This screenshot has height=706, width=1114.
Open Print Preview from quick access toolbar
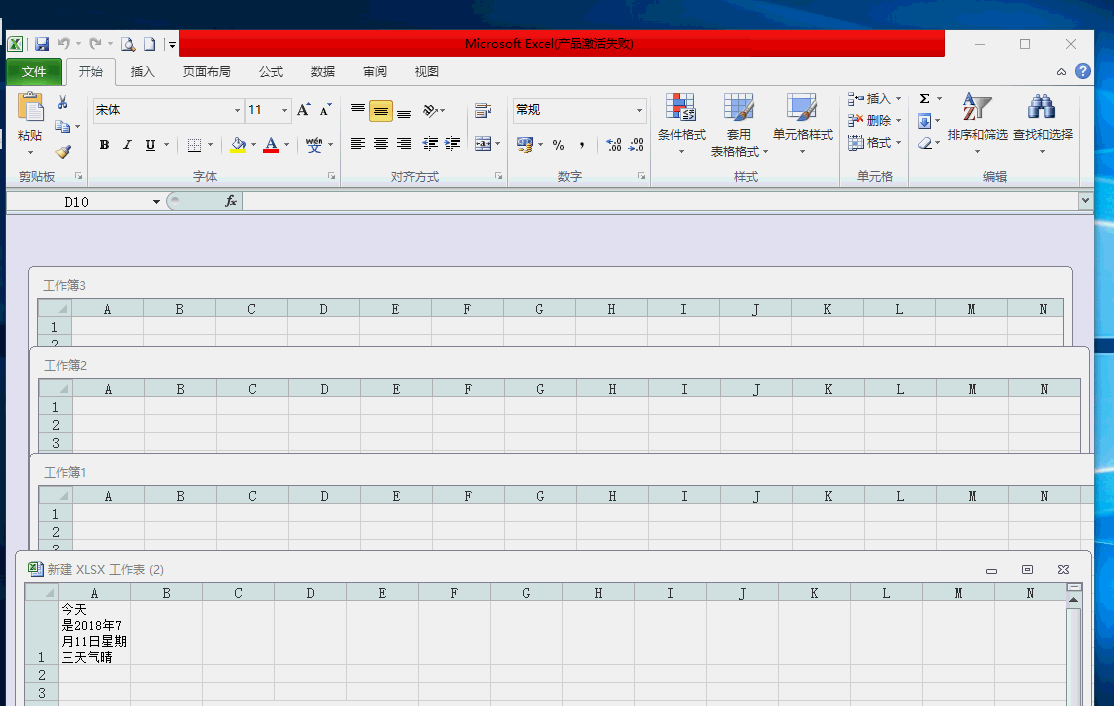[x=128, y=44]
